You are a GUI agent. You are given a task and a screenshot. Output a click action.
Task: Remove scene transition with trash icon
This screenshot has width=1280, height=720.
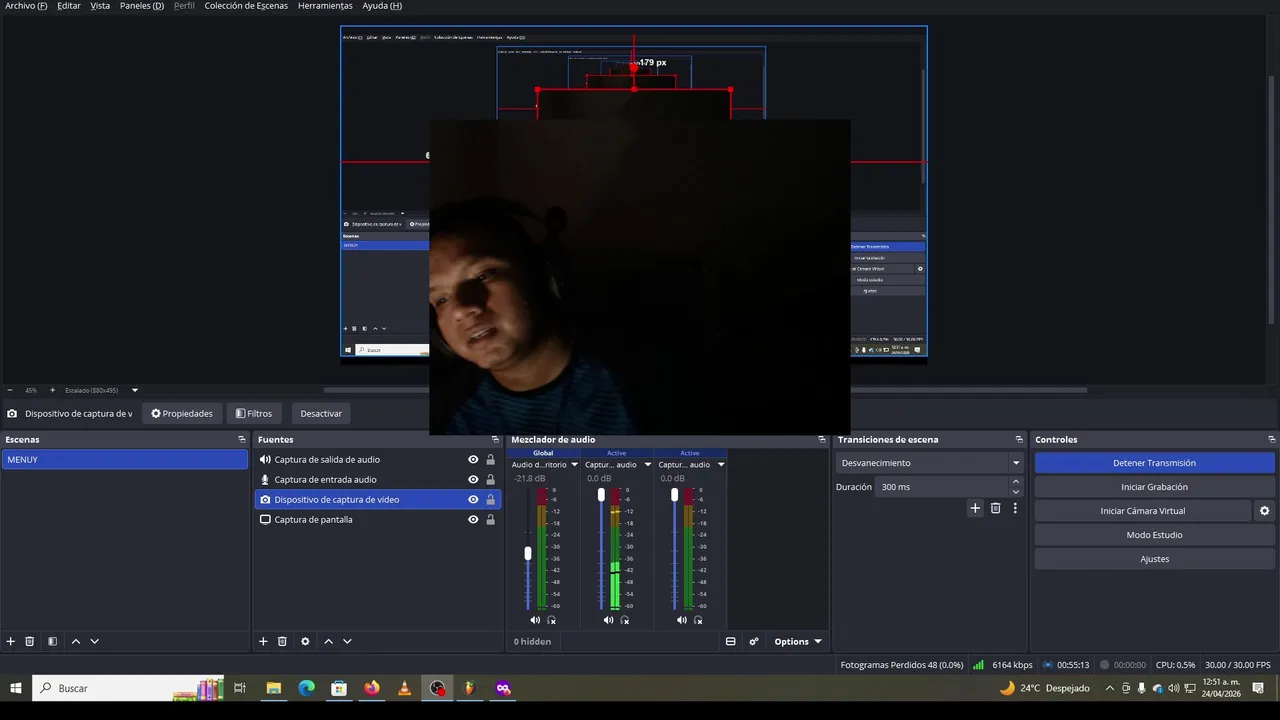point(995,508)
